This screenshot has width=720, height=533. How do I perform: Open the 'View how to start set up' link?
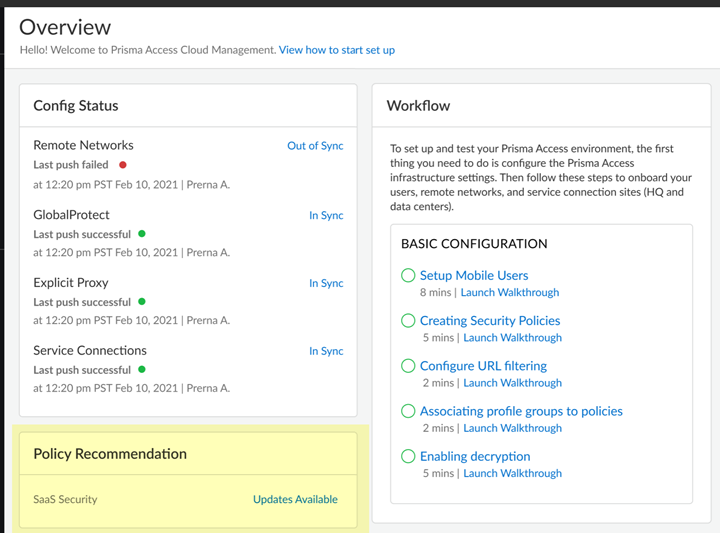(x=337, y=50)
